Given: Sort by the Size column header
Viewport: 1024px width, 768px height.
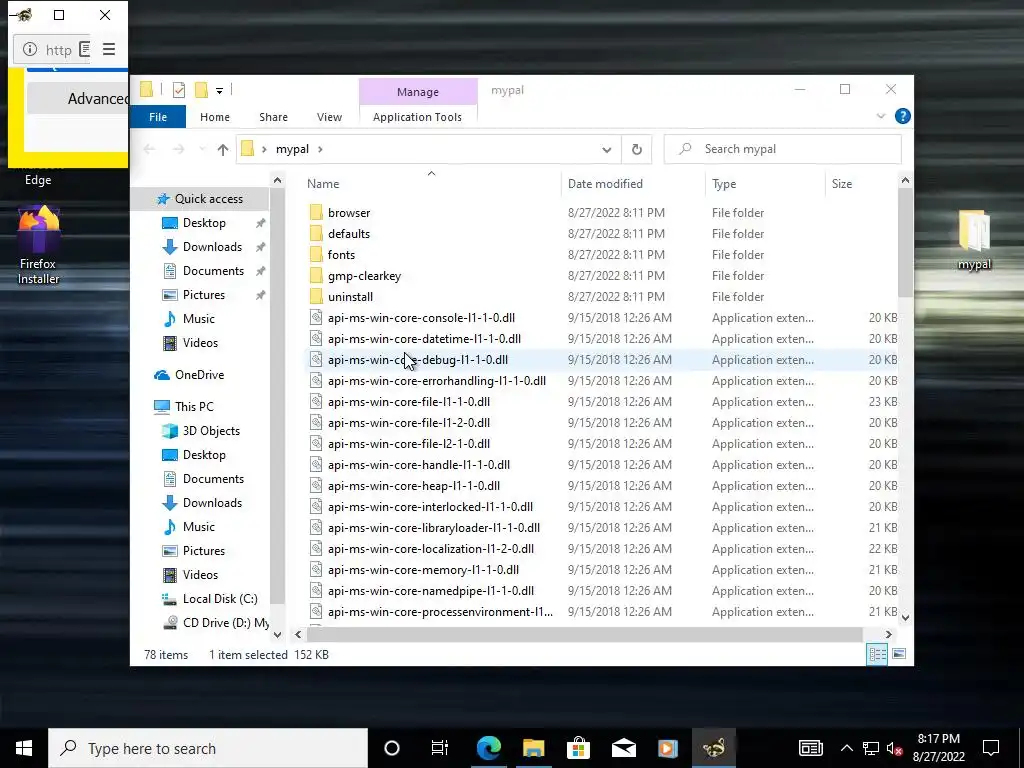Looking at the screenshot, I should [861, 184].
